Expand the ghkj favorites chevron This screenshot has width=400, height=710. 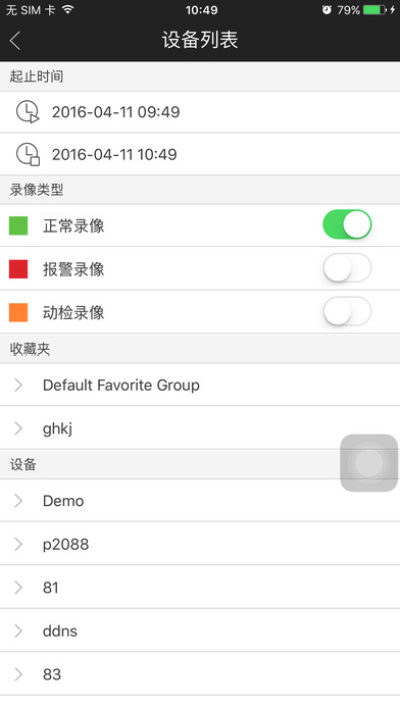[18, 428]
